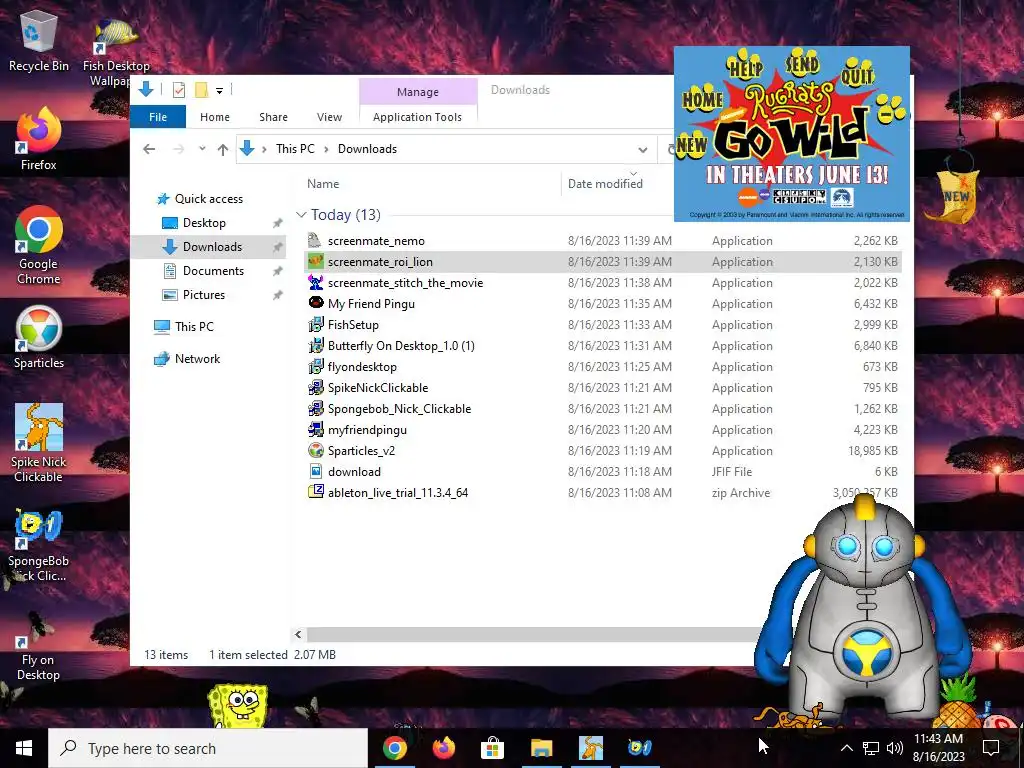This screenshot has height=768, width=1024.
Task: Open SpongeBob Nick Clickable desktop shortcut
Action: 39,545
